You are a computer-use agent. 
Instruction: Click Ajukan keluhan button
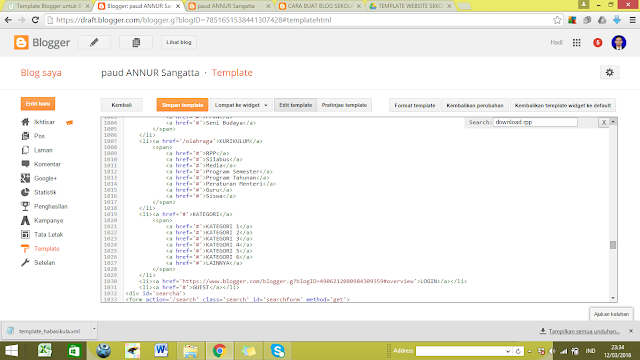(x=611, y=314)
